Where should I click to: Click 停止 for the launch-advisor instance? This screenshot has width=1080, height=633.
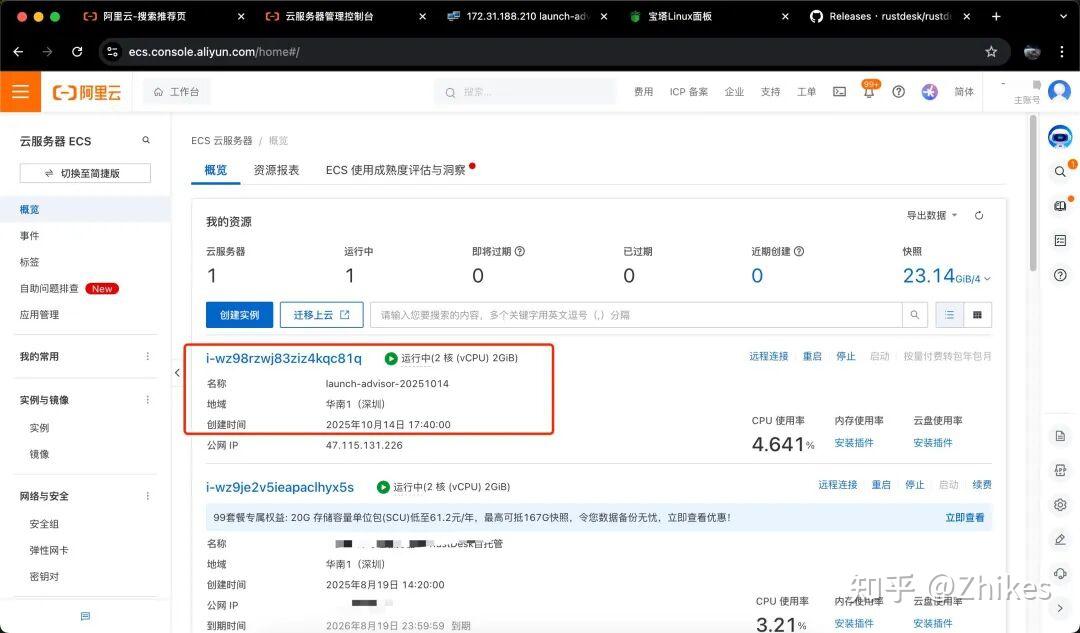point(846,356)
